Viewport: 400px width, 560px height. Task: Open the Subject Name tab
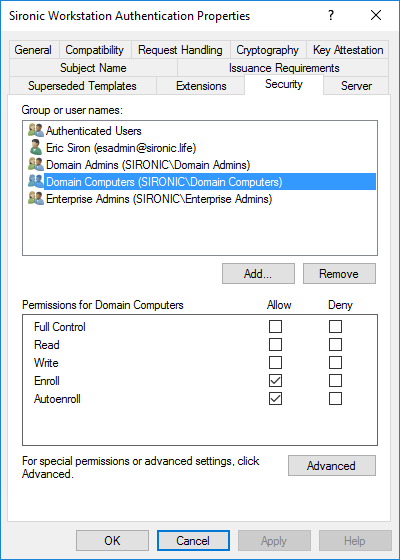click(93, 68)
